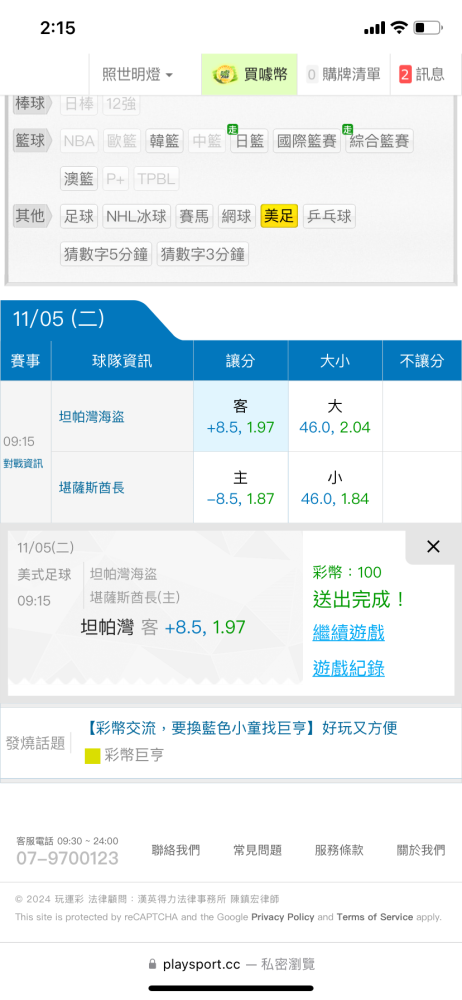Open the 常見問題 footer link
Viewport: 462px width, 1000px height.
click(257, 850)
